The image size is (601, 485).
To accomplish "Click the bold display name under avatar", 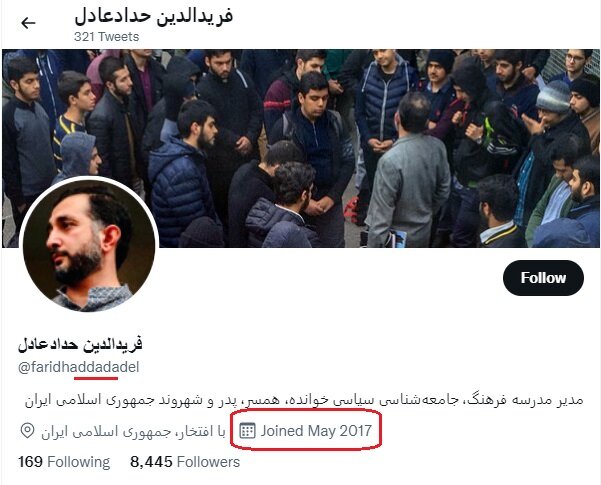I will 80,344.
